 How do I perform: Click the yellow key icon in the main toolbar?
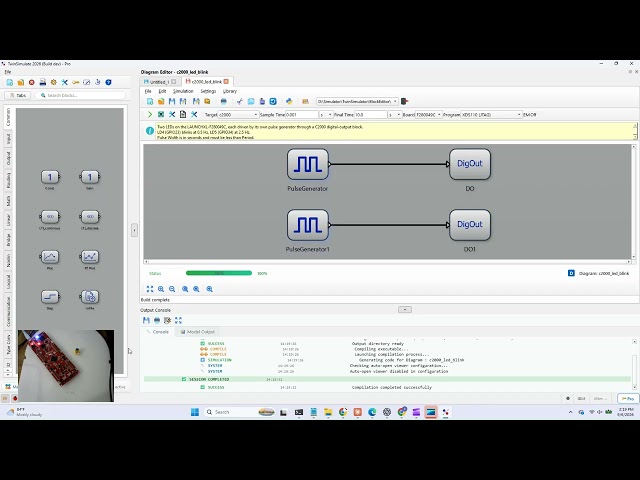pos(76,82)
